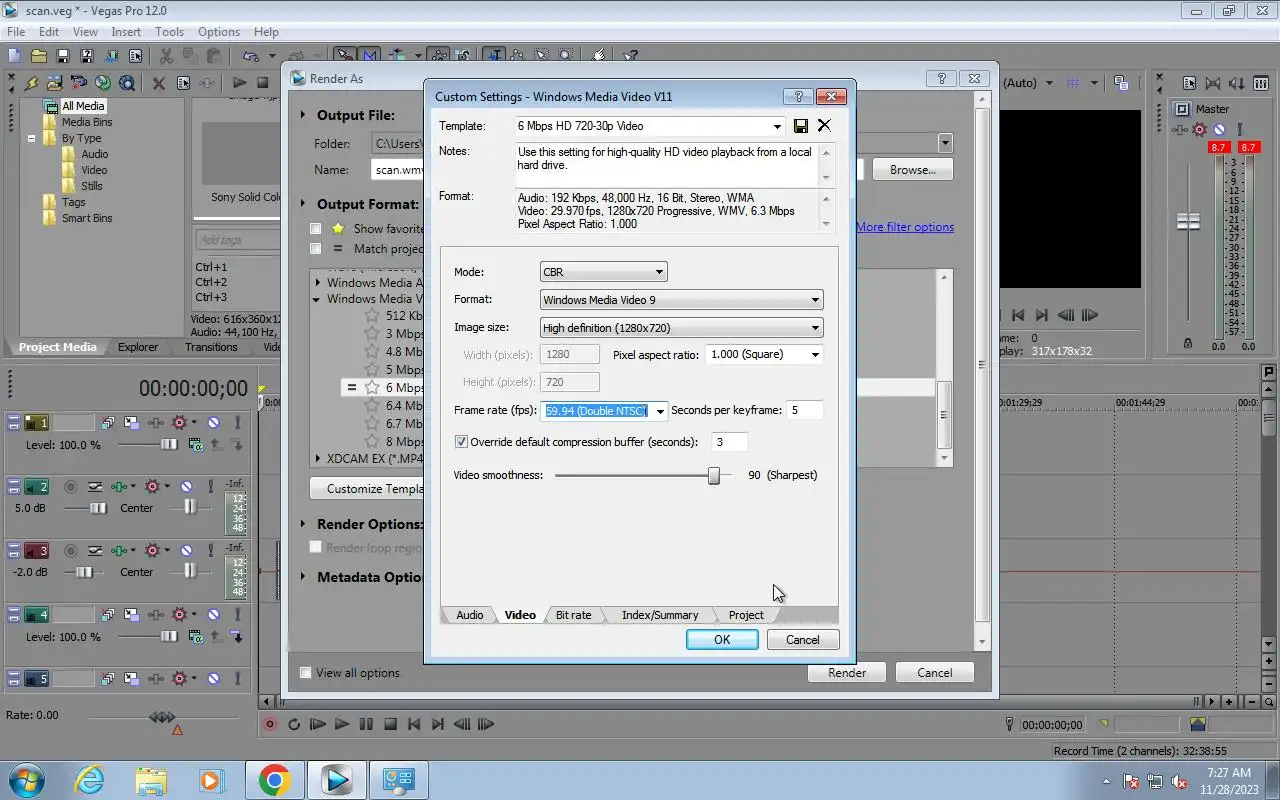Click the Start Preview play icon in Project Media

click(x=240, y=83)
